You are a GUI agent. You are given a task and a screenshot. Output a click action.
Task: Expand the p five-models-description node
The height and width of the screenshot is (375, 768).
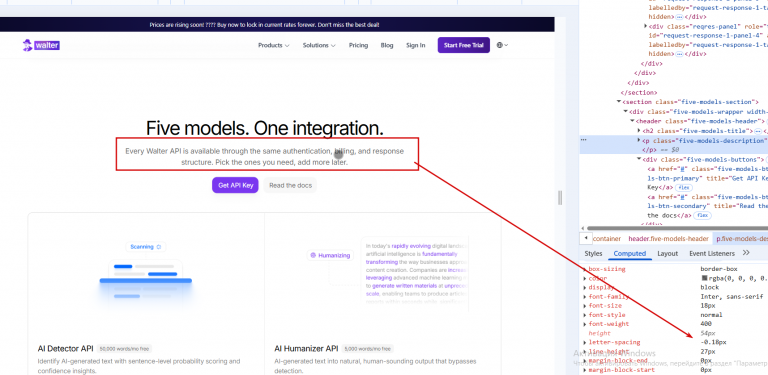tap(639, 140)
